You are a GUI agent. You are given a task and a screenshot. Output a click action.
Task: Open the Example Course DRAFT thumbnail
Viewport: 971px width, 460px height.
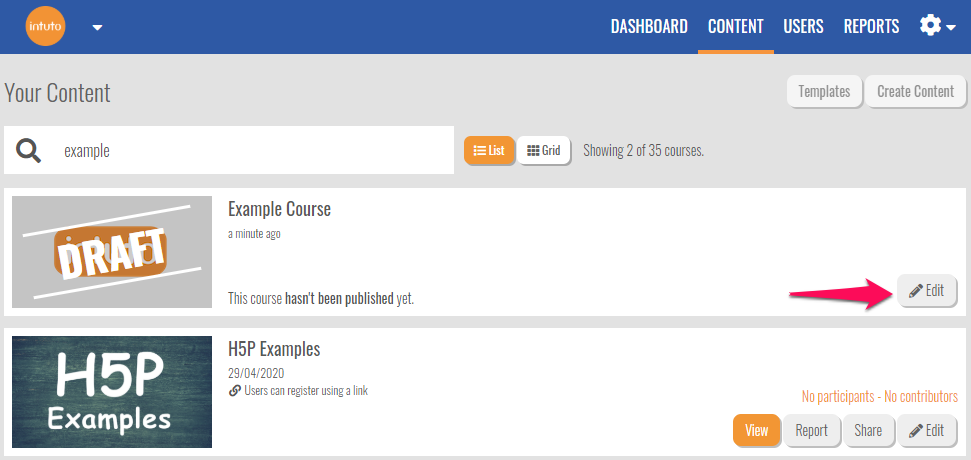coord(112,252)
